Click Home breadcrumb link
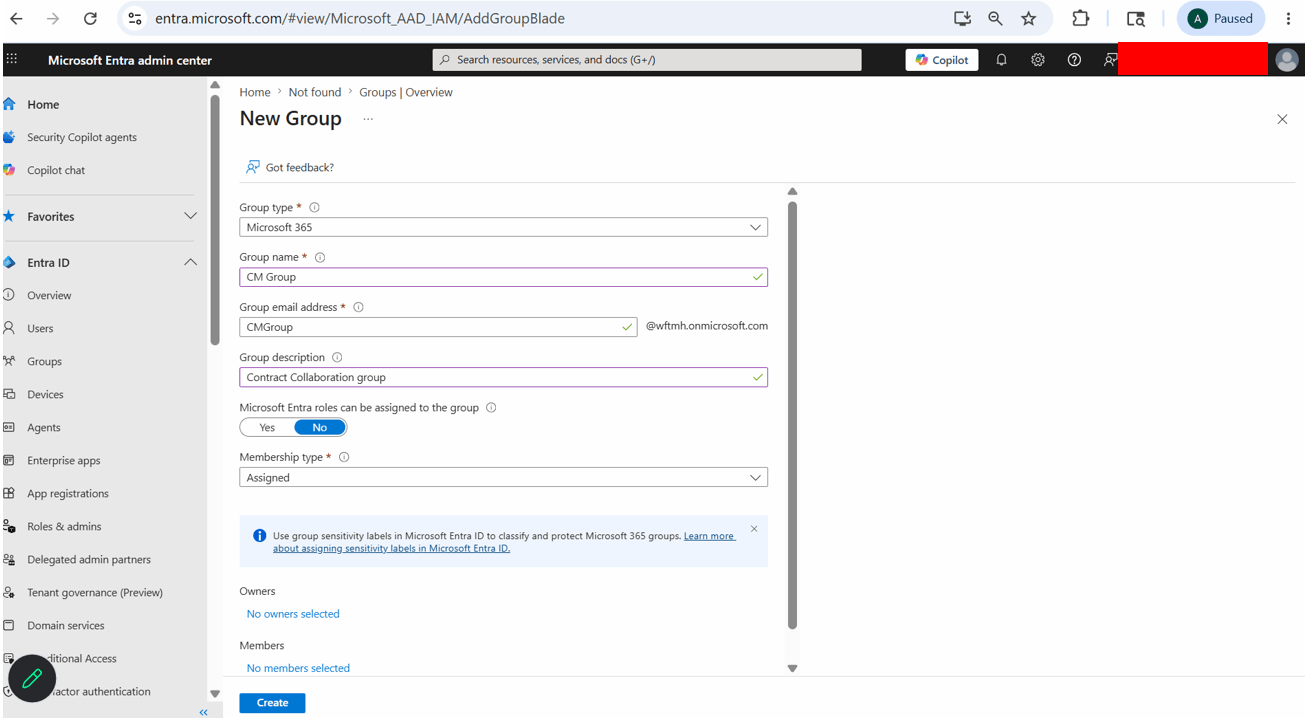Viewport: 1314px width, 718px height. click(255, 92)
